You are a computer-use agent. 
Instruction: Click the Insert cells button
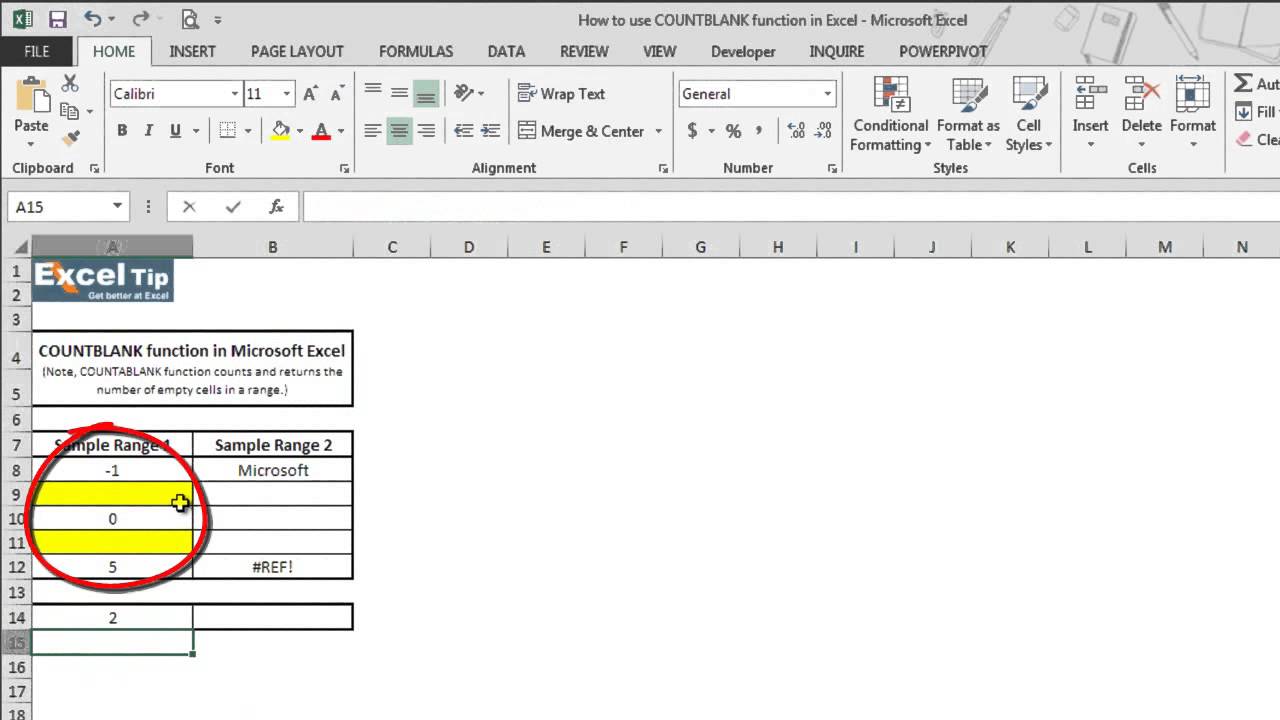coord(1090,114)
